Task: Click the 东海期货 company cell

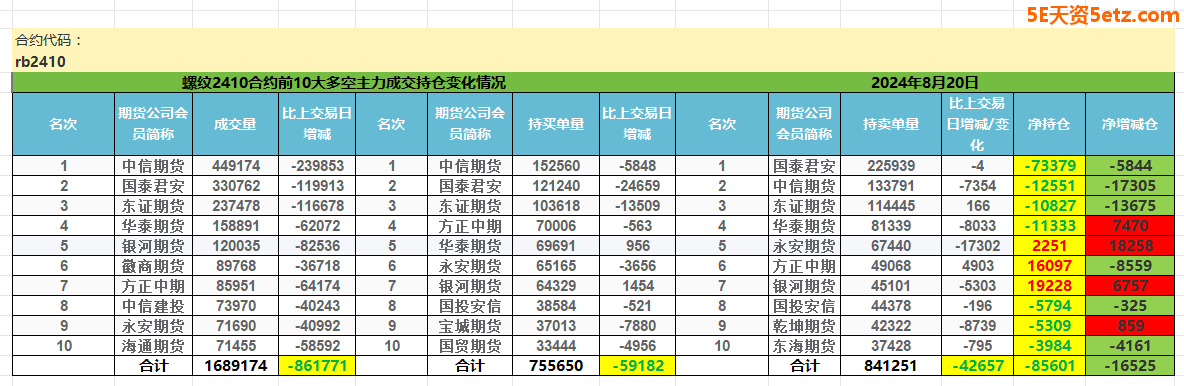Action: click(x=804, y=345)
